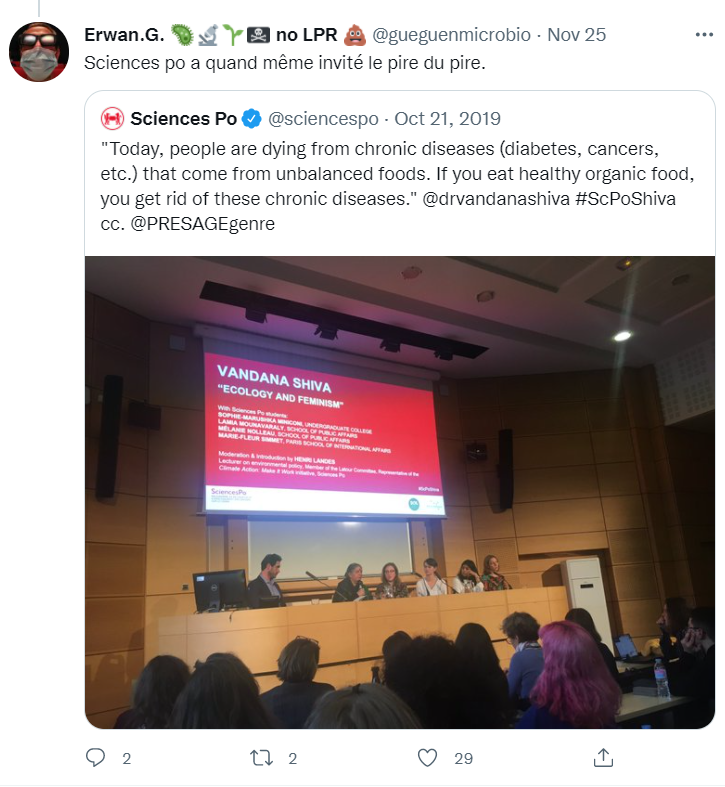
Task: Open the #ScPoShiva hashtag
Action: pos(625,199)
